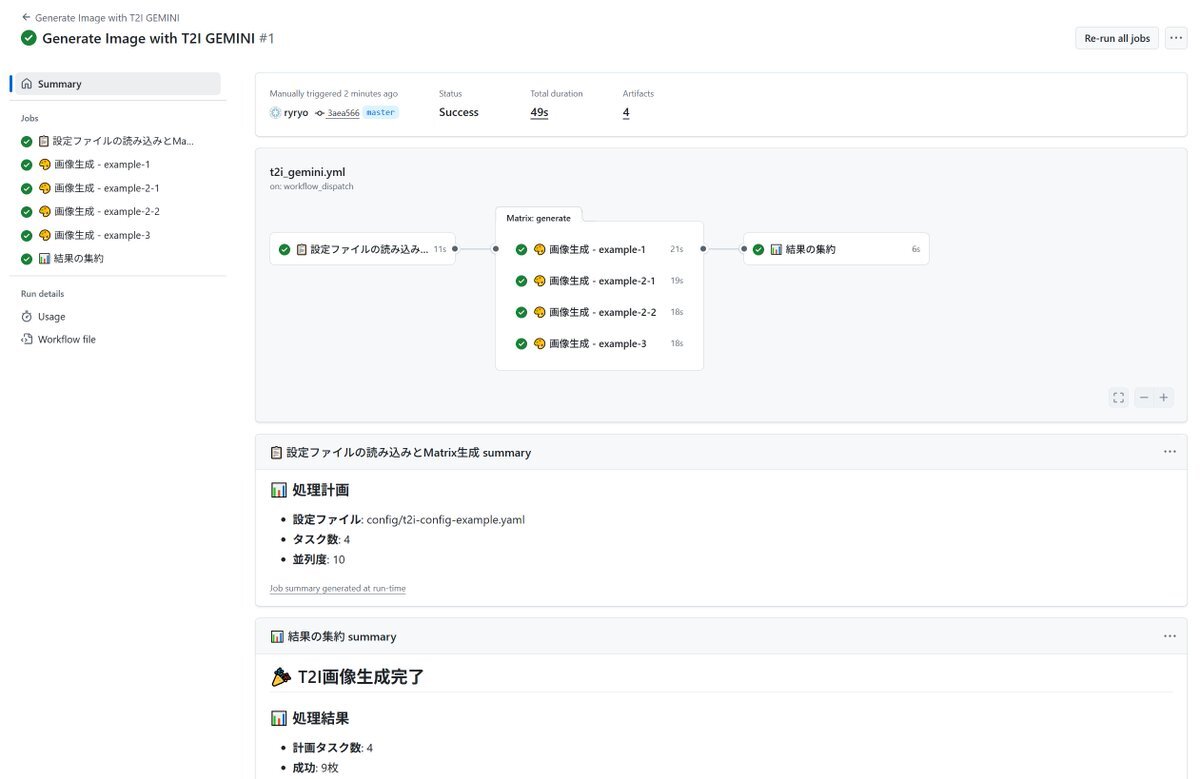Click the ryryo avatar icon
Image resolution: width=1200 pixels, height=779 pixels.
[x=275, y=113]
